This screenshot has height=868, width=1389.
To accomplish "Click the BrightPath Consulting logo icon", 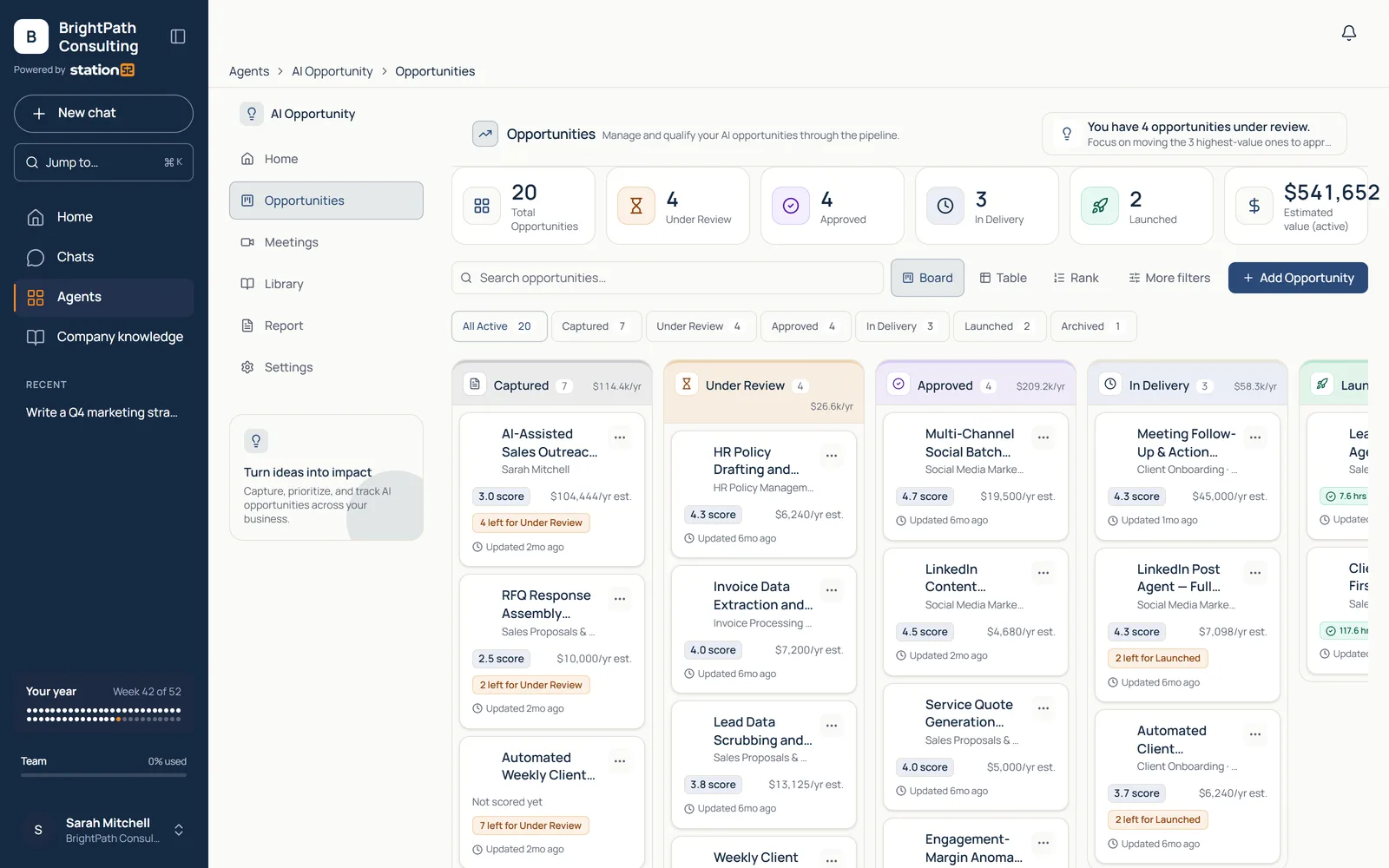I will [31, 36].
